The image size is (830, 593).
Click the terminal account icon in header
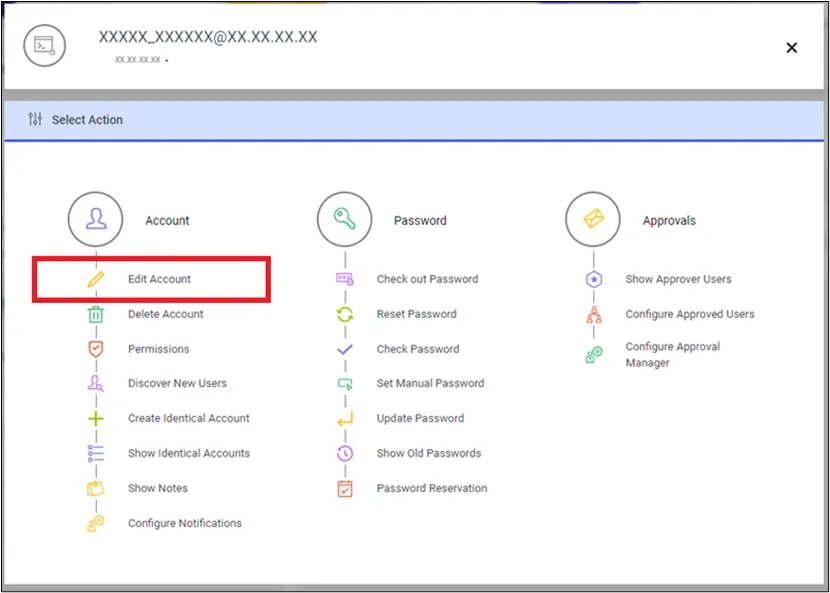(x=44, y=46)
